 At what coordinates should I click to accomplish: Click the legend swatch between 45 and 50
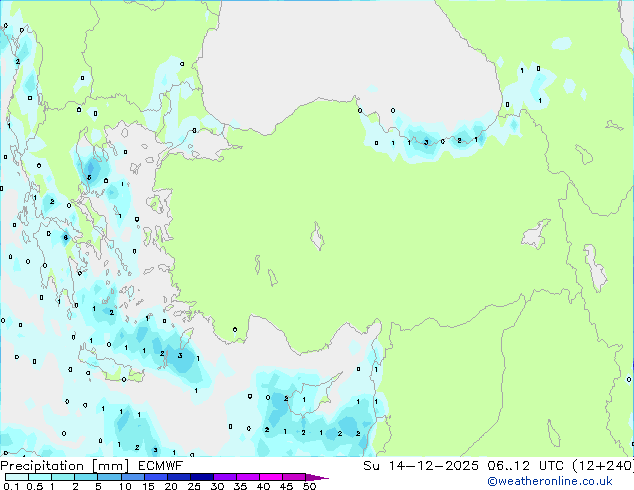[x=294, y=477]
